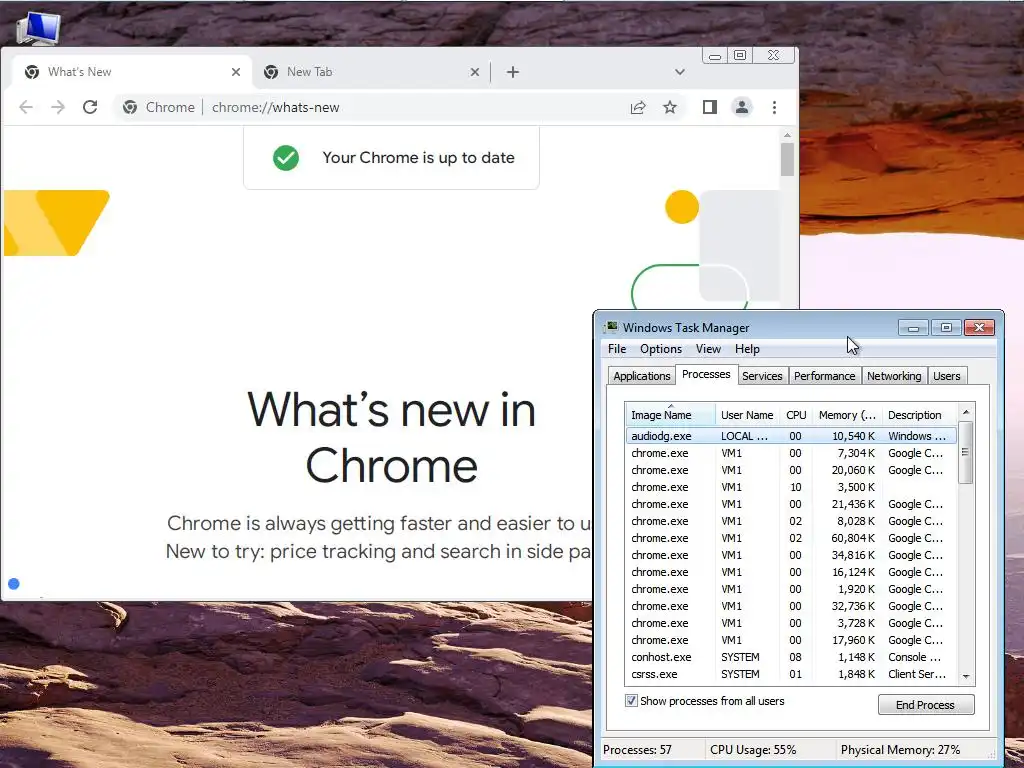This screenshot has width=1024, height=768.
Task: Select the conhost.exe process row
Action: (x=791, y=657)
